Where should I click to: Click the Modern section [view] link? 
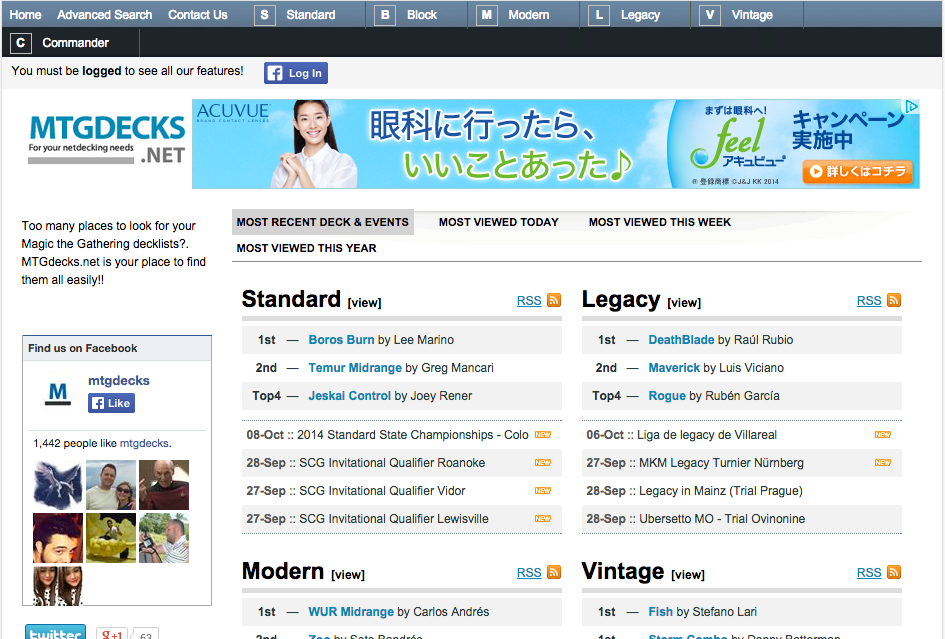pyautogui.click(x=348, y=574)
